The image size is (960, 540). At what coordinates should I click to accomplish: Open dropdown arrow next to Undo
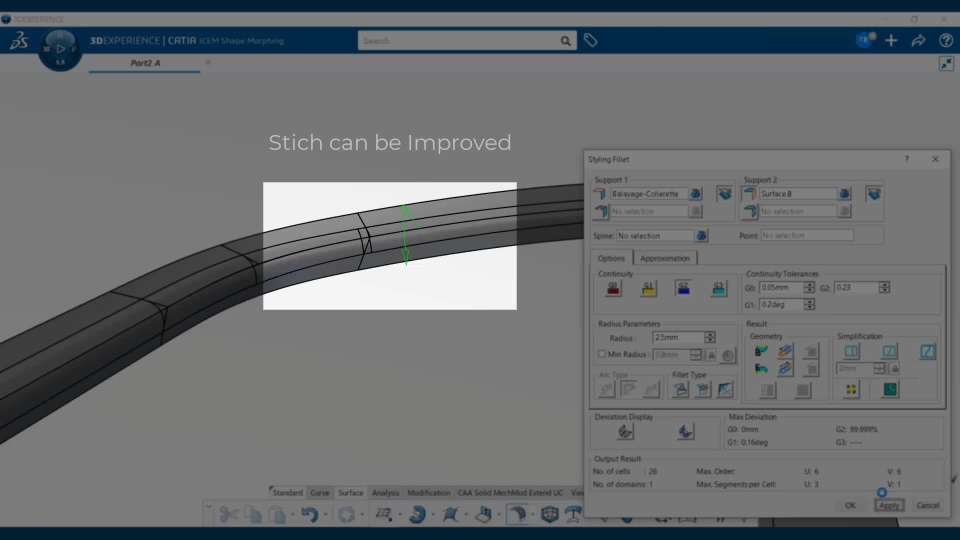(325, 515)
